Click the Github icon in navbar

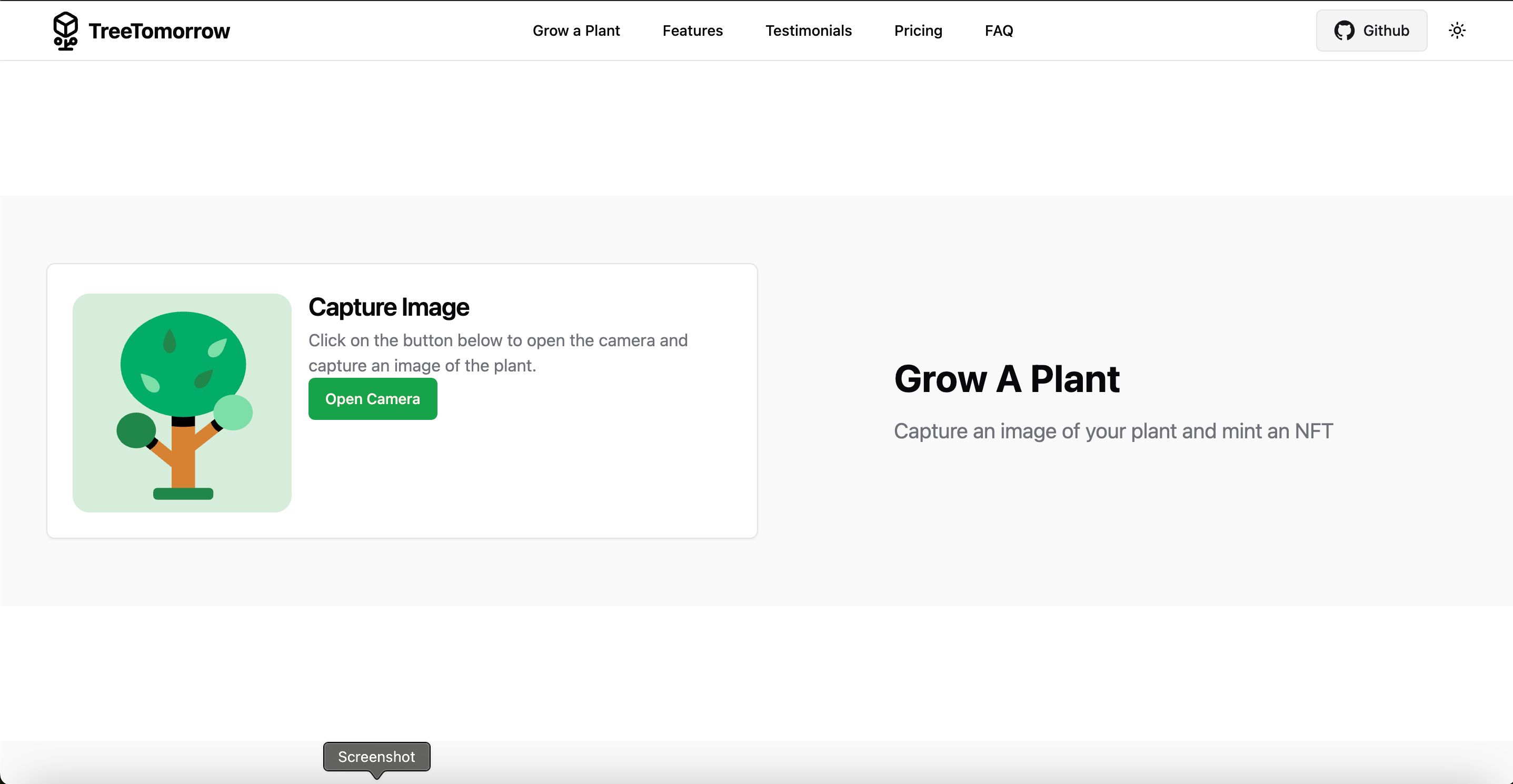point(1345,30)
